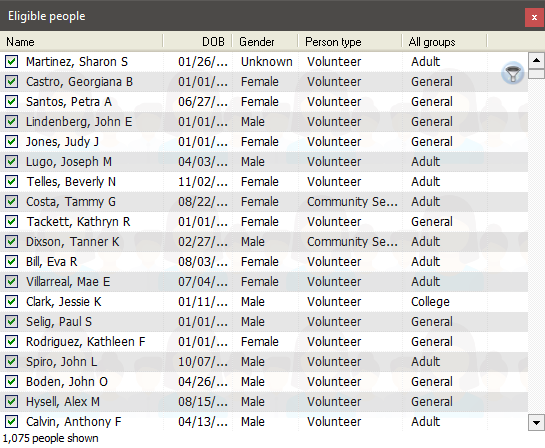Select the Costa, Tammy G Community Service entry
The width and height of the screenshot is (545, 448).
352,202
